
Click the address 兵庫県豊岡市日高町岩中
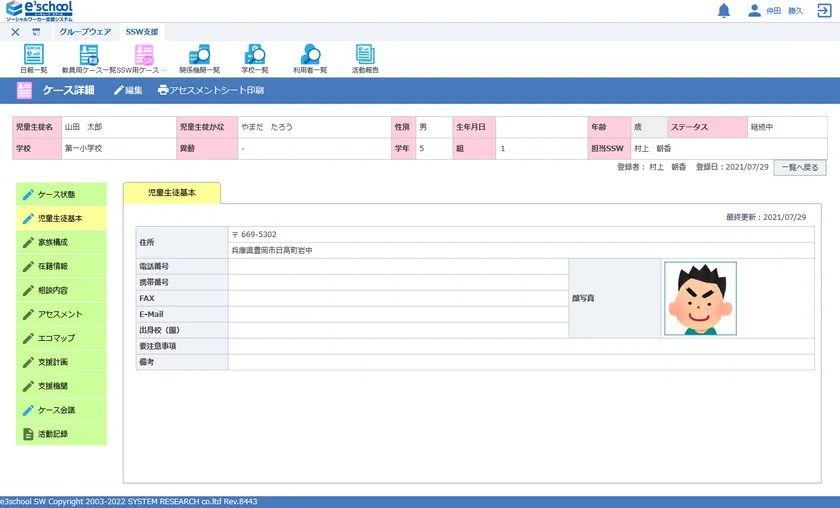pyautogui.click(x=272, y=250)
